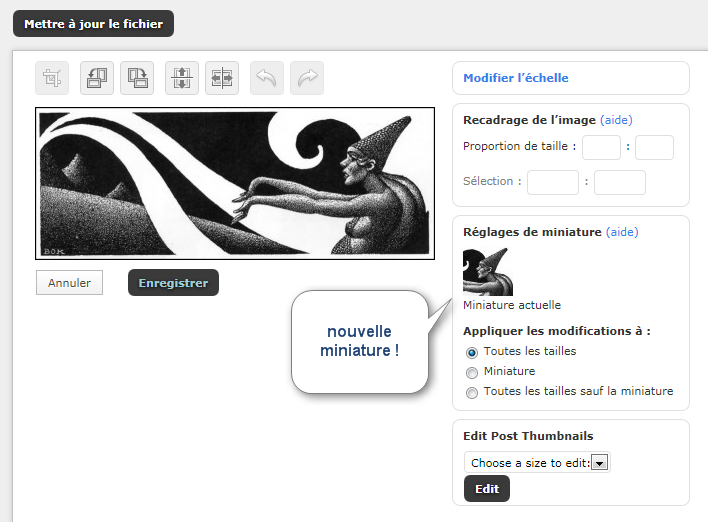Image resolution: width=708 pixels, height=522 pixels.
Task: Rotate the image clockwise
Action: (137, 78)
